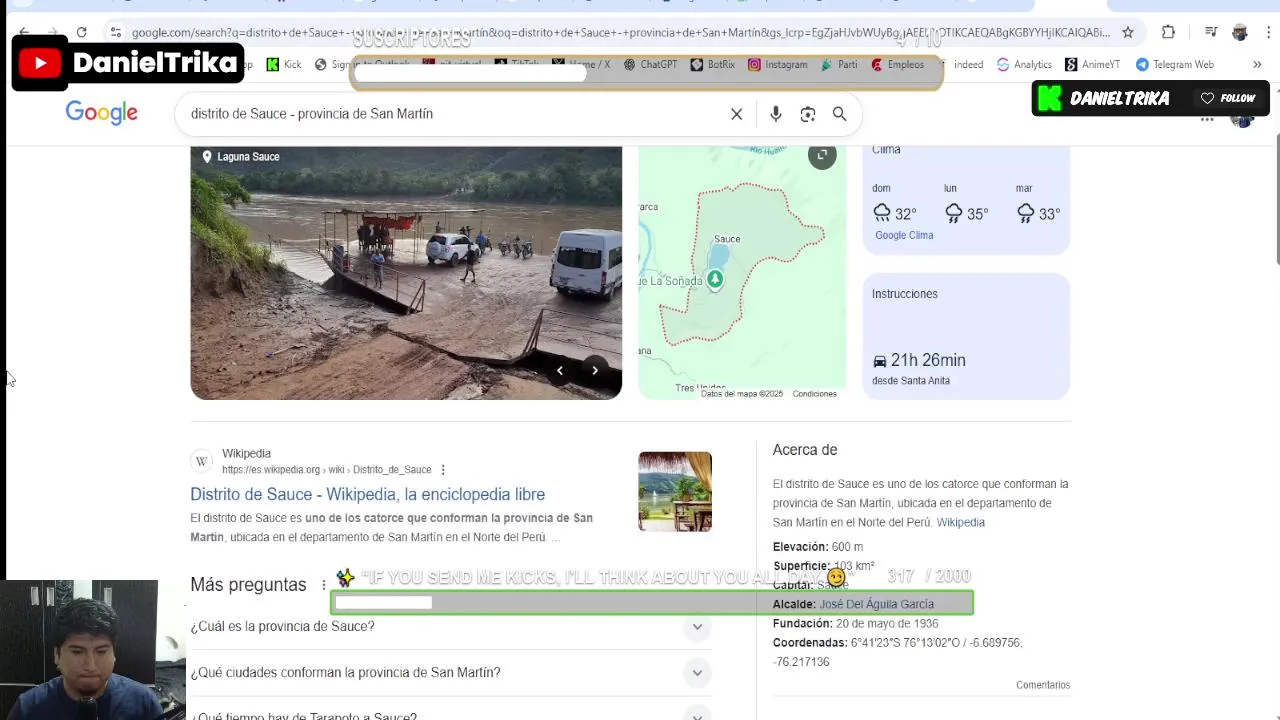Expand the Sauce district map

[822, 155]
